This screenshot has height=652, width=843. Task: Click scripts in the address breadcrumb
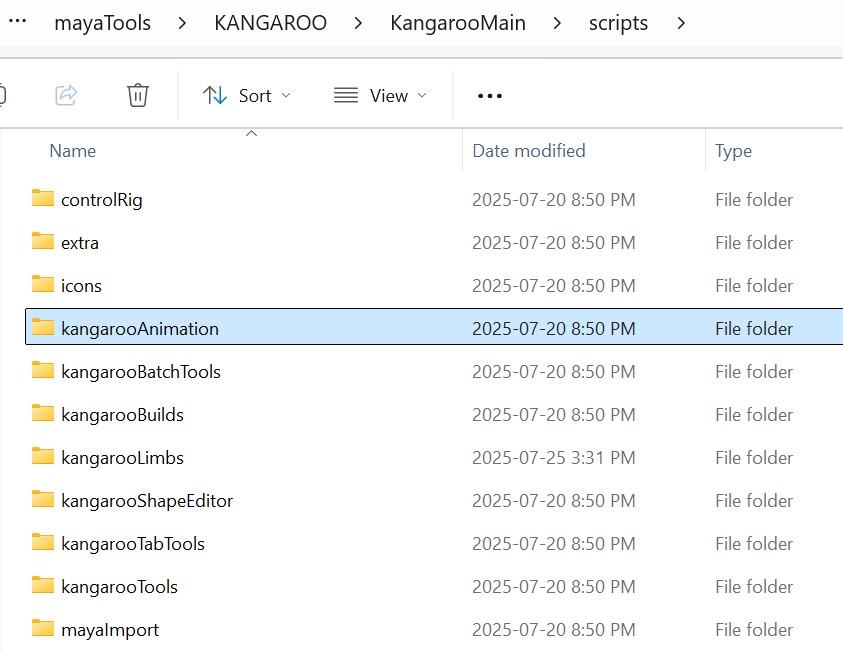618,23
